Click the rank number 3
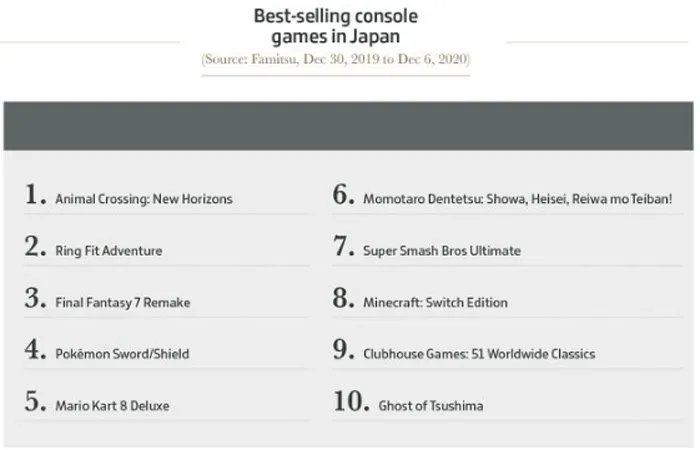Viewport: 700px width, 450px height. [x=35, y=299]
